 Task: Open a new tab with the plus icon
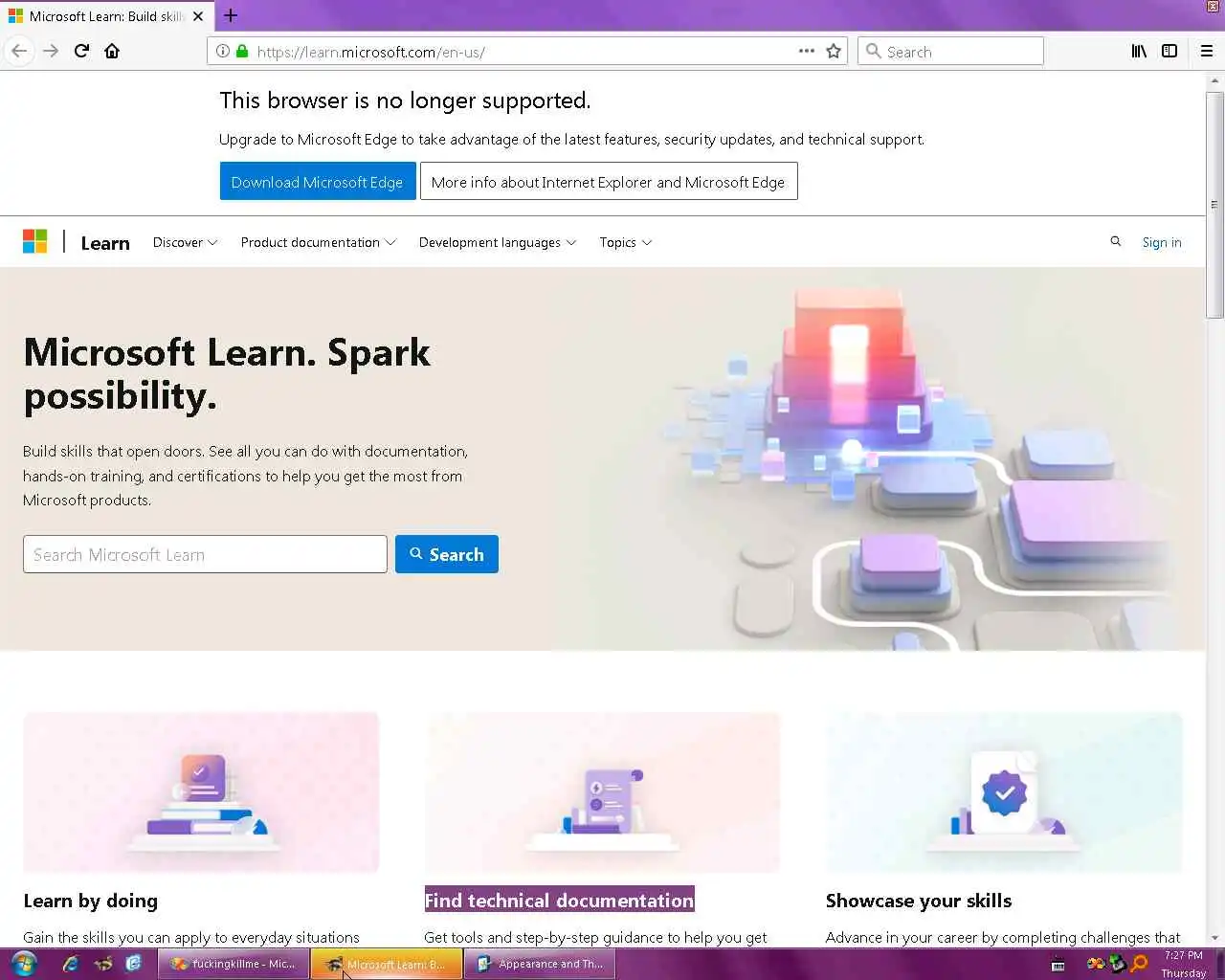pos(231,15)
